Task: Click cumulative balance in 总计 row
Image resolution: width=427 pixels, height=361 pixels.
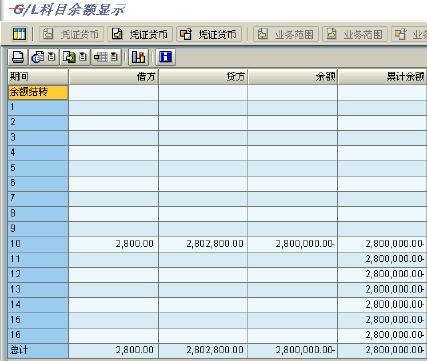Action: click(395, 350)
